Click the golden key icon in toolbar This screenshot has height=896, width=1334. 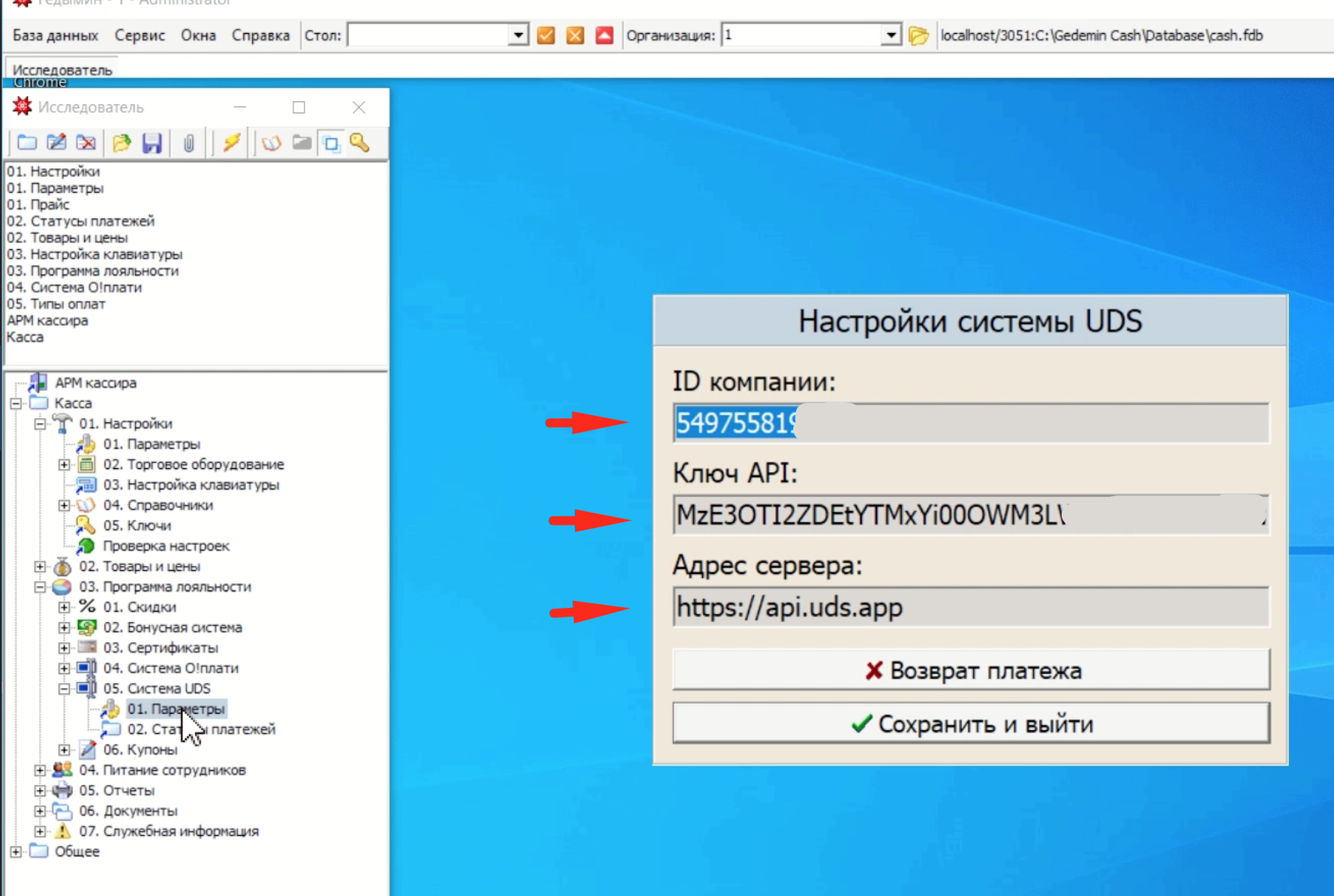coord(360,143)
